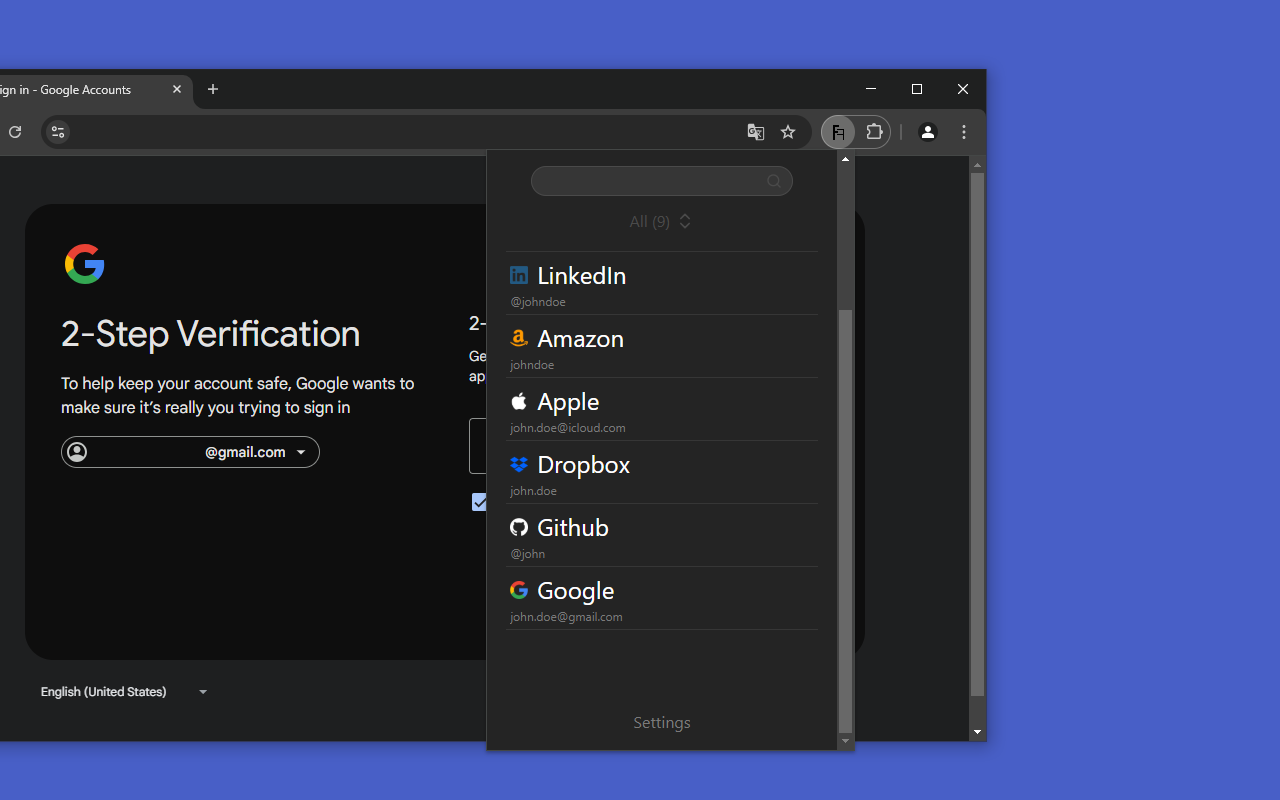The height and width of the screenshot is (800, 1280).
Task: Open Settings at the popup bottom
Action: (661, 722)
